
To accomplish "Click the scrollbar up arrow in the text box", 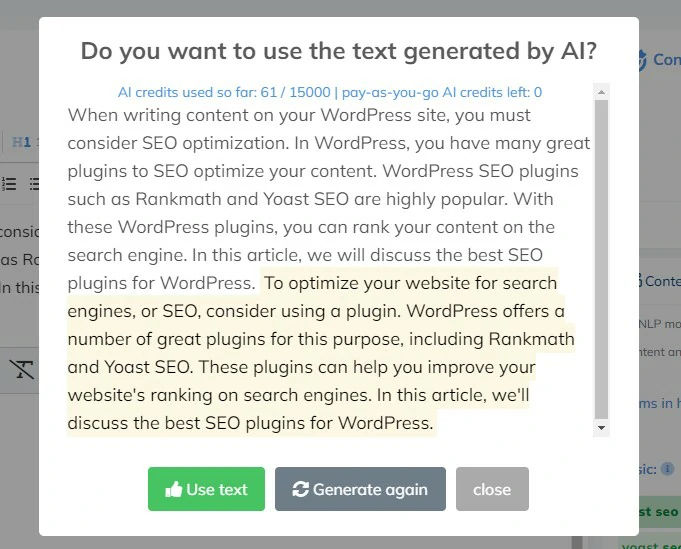I will click(x=602, y=92).
